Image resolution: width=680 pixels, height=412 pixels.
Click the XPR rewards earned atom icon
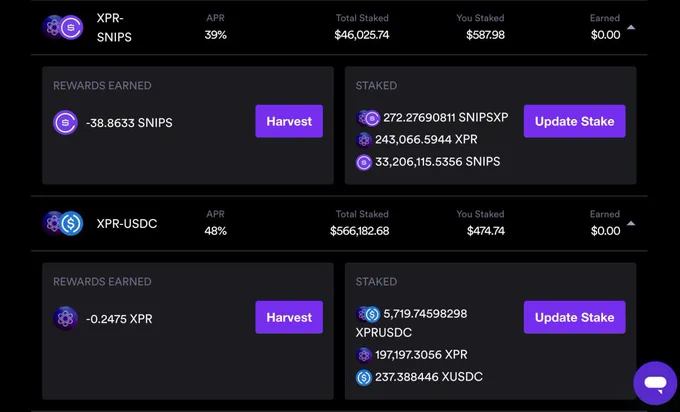pos(65,318)
